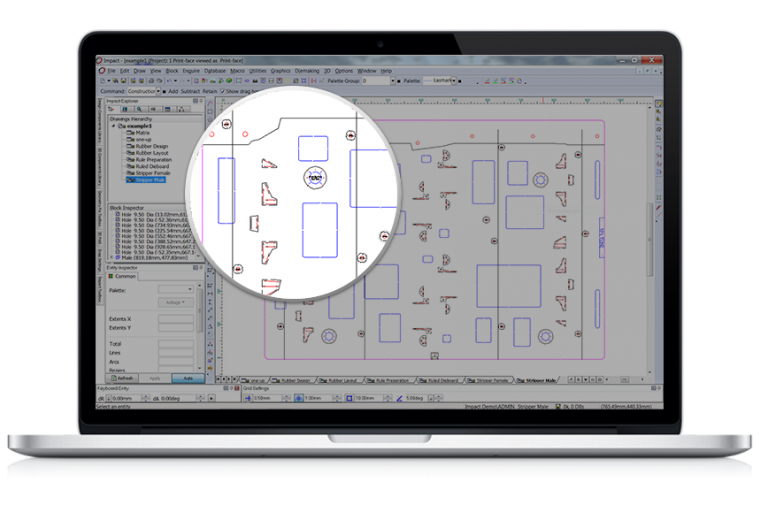Open the Command Construction dropdown

click(x=158, y=91)
